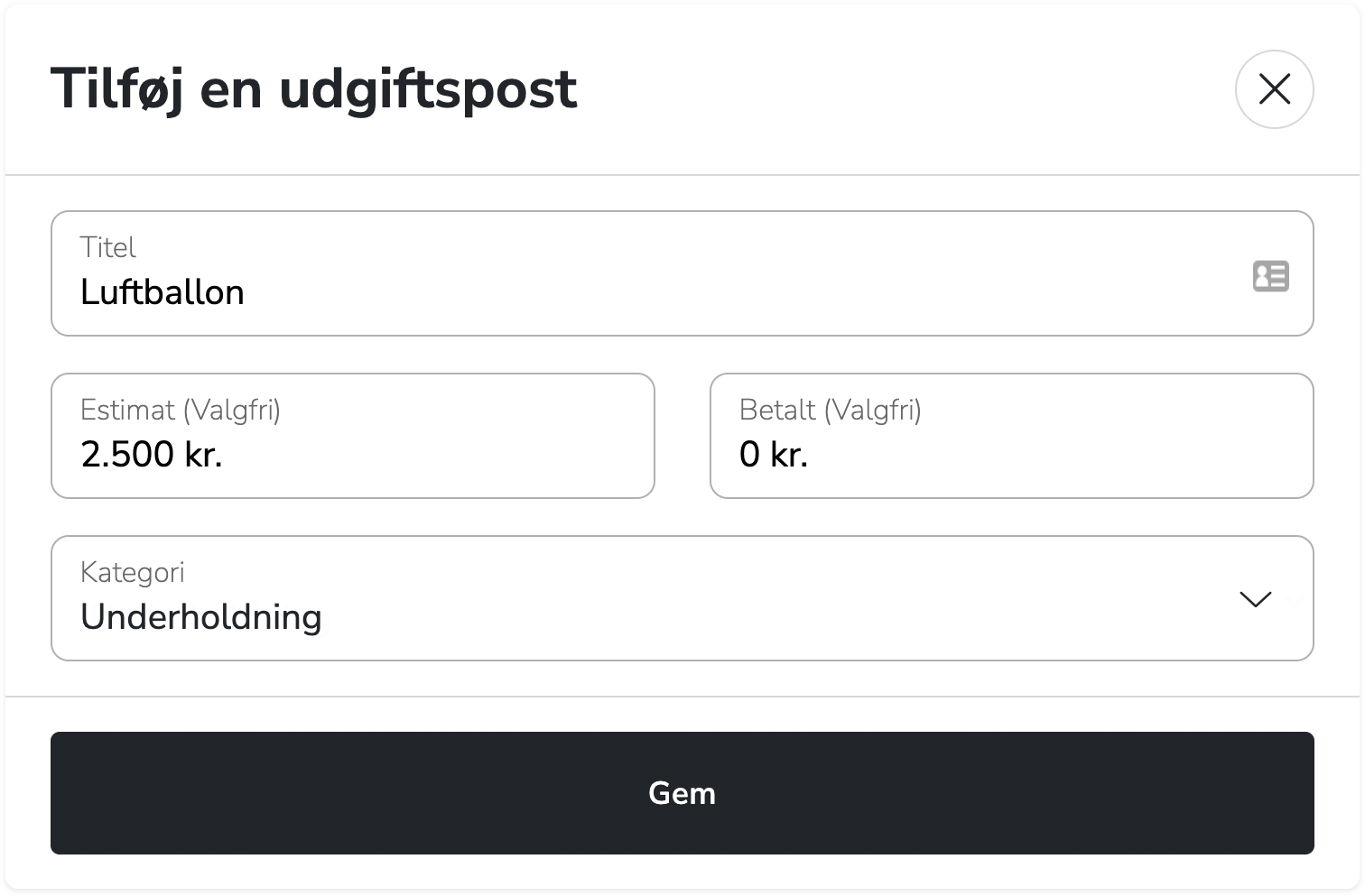Click the Underholdning selected value
1365x896 pixels.
[201, 617]
